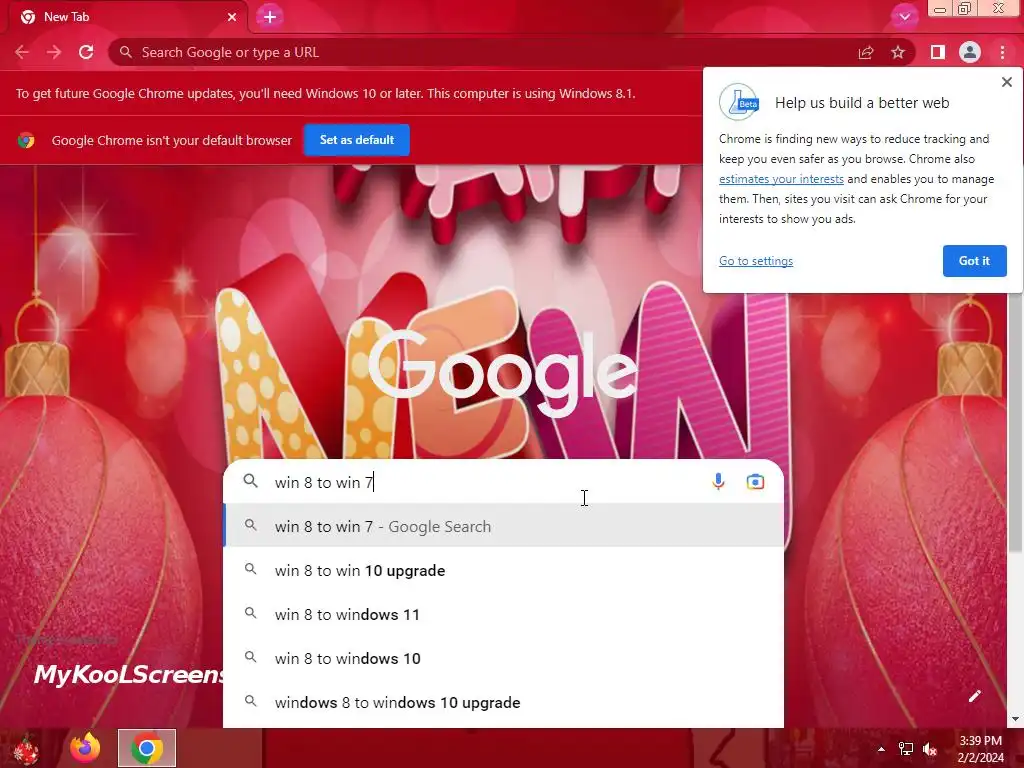This screenshot has height=768, width=1024.
Task: Expand the tab search dropdown arrow
Action: pos(904,17)
